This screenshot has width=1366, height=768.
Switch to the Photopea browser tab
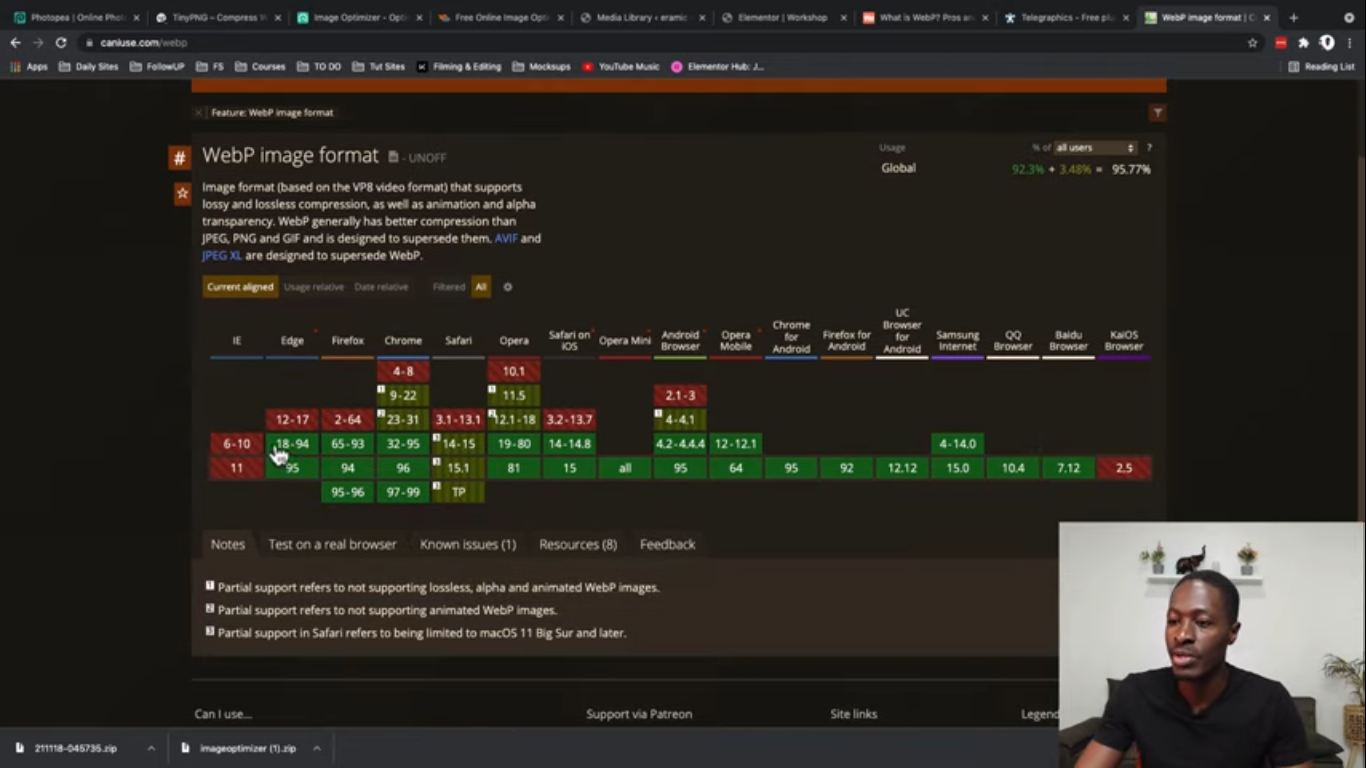(x=75, y=18)
